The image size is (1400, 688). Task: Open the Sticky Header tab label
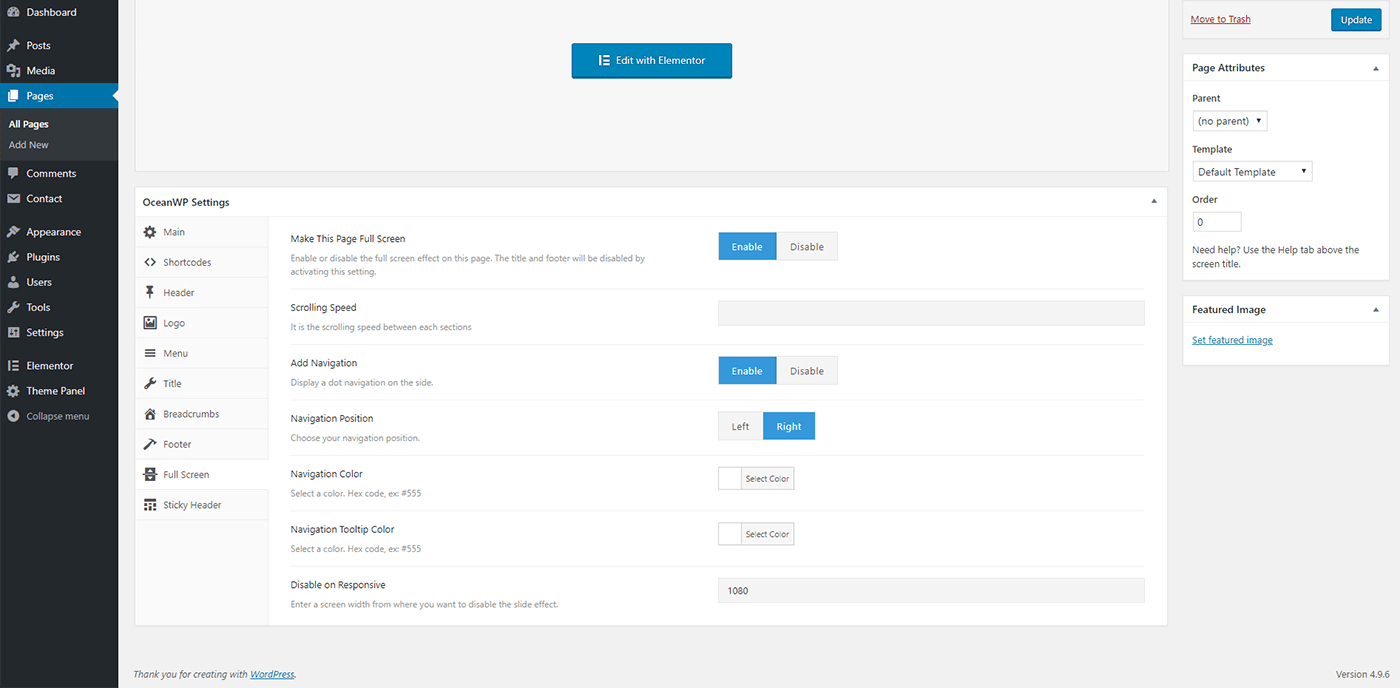click(192, 505)
